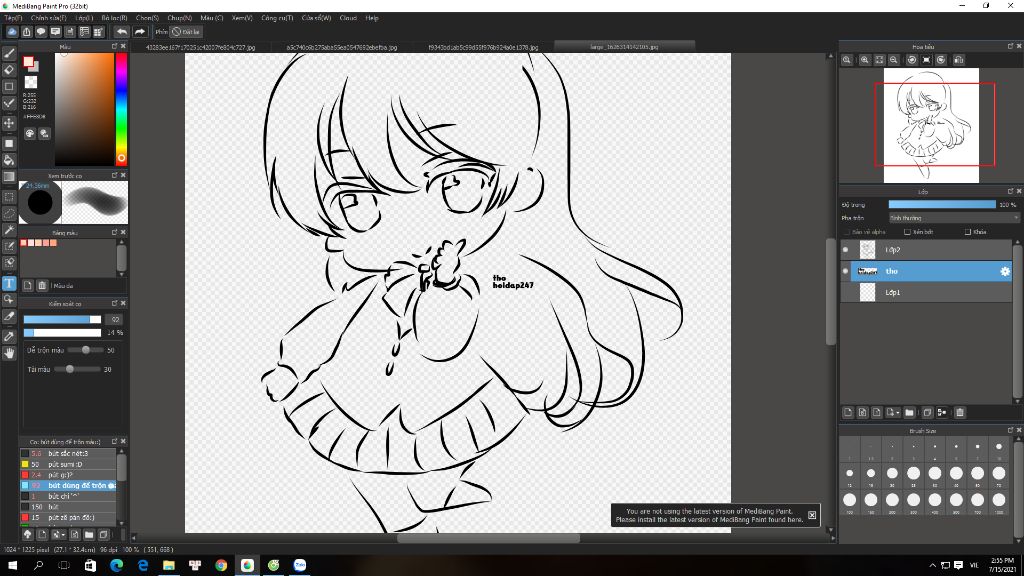Toggle visibility of layer tho
Image resolution: width=1024 pixels, height=576 pixels.
846,271
